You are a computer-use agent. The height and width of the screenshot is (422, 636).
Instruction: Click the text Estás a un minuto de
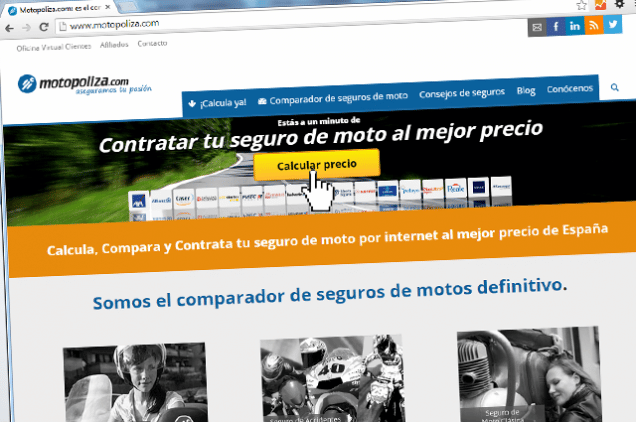(319, 121)
